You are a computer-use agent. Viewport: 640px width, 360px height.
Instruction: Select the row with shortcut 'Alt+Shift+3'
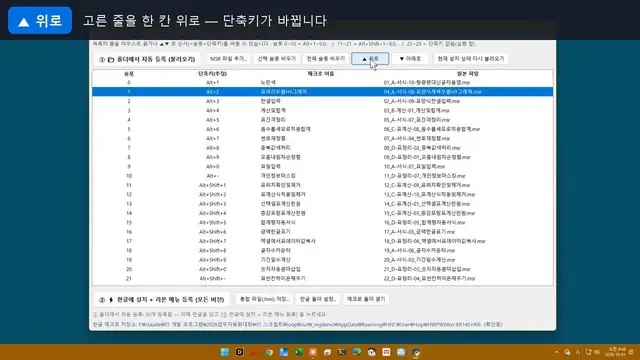pyautogui.click(x=322, y=204)
